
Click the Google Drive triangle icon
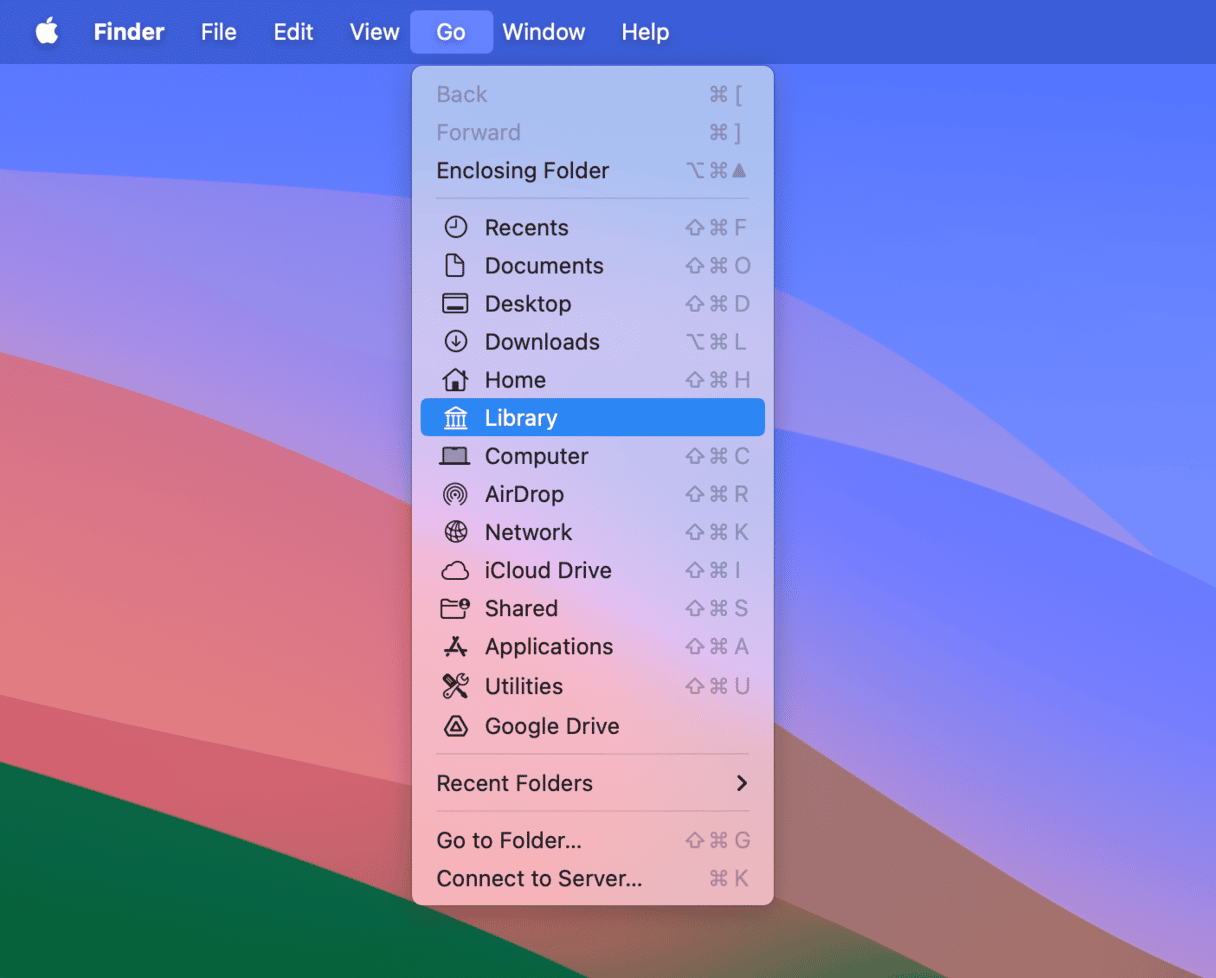[456, 726]
